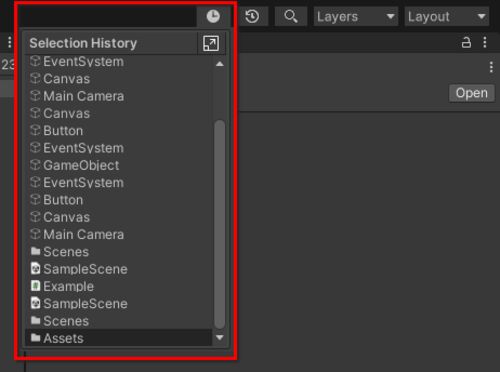Click the scroll down arrow in history list
This screenshot has width=500, height=372.
220,338
